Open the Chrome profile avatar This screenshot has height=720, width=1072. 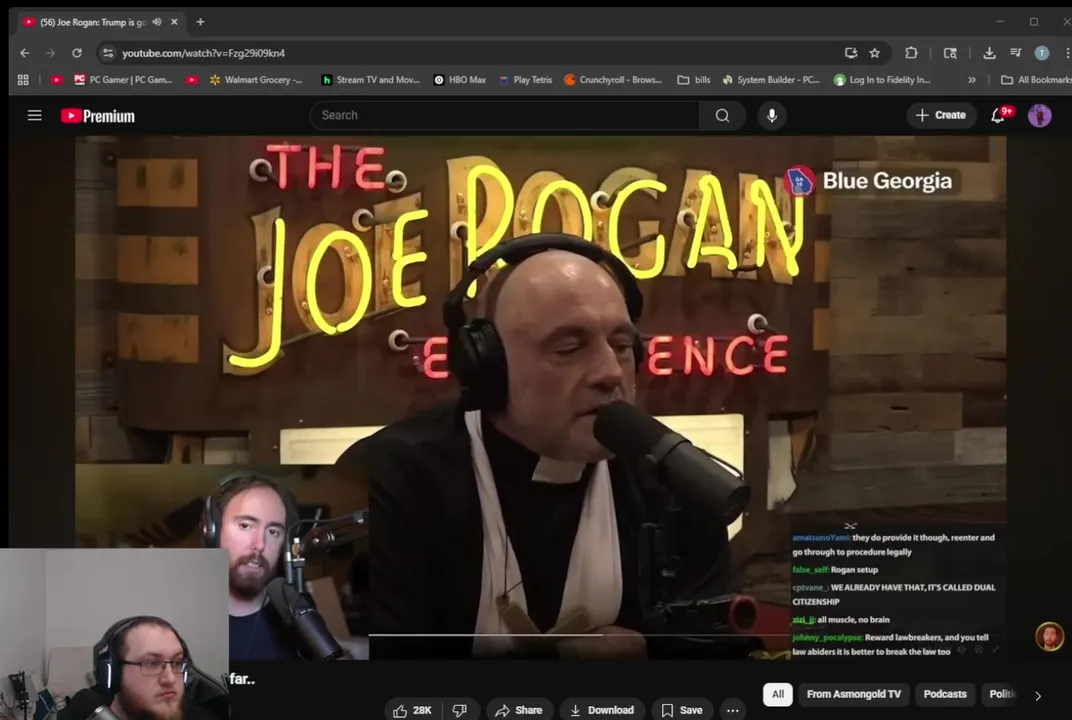(1041, 53)
